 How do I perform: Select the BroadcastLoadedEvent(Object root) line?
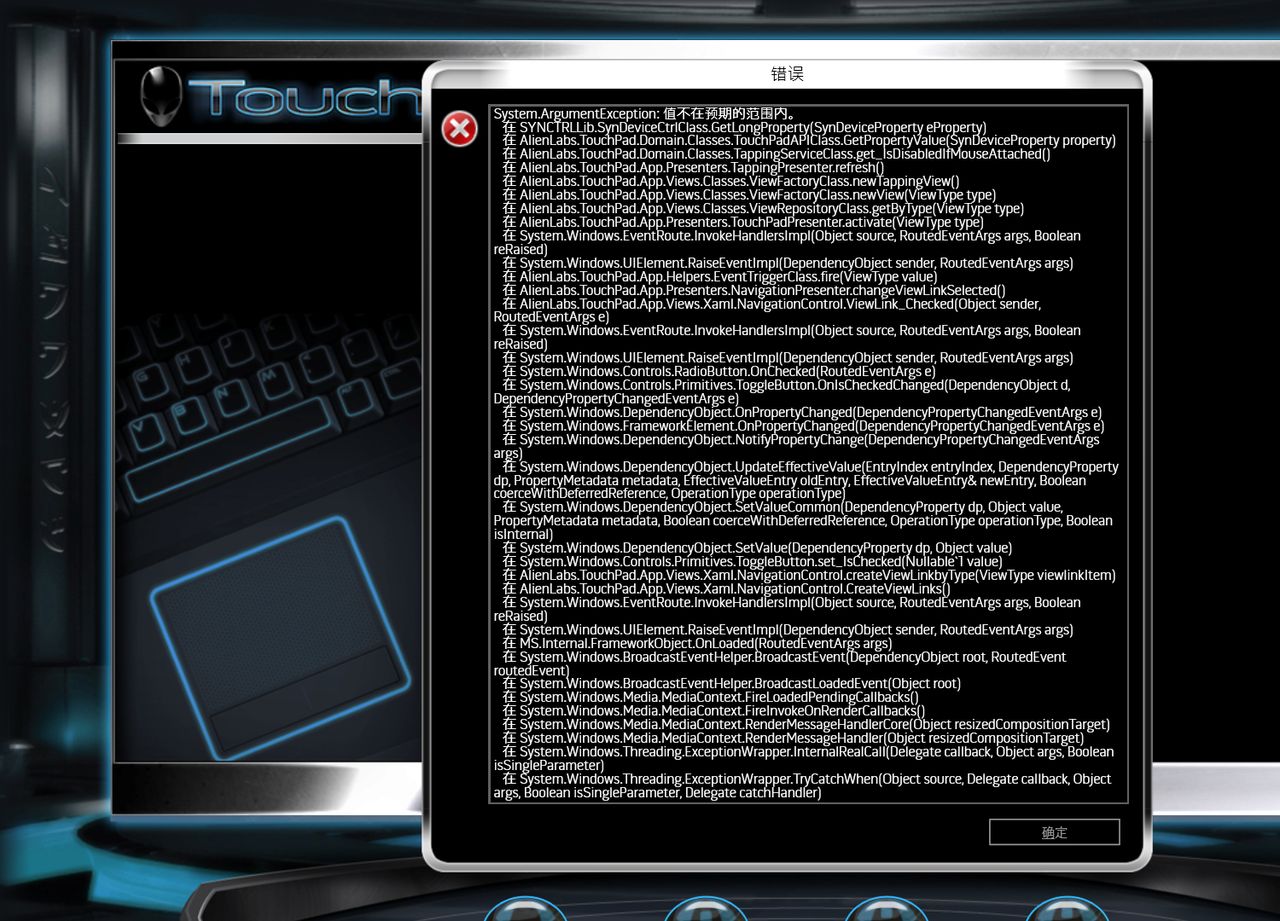(731, 685)
